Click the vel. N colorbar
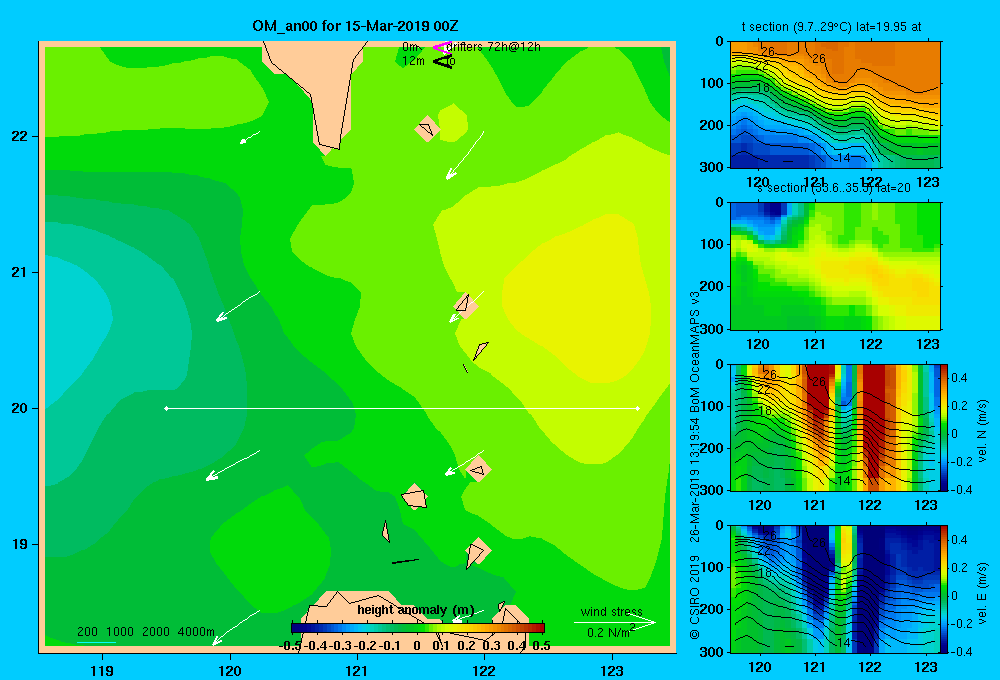The image size is (1000, 680). click(x=945, y=427)
